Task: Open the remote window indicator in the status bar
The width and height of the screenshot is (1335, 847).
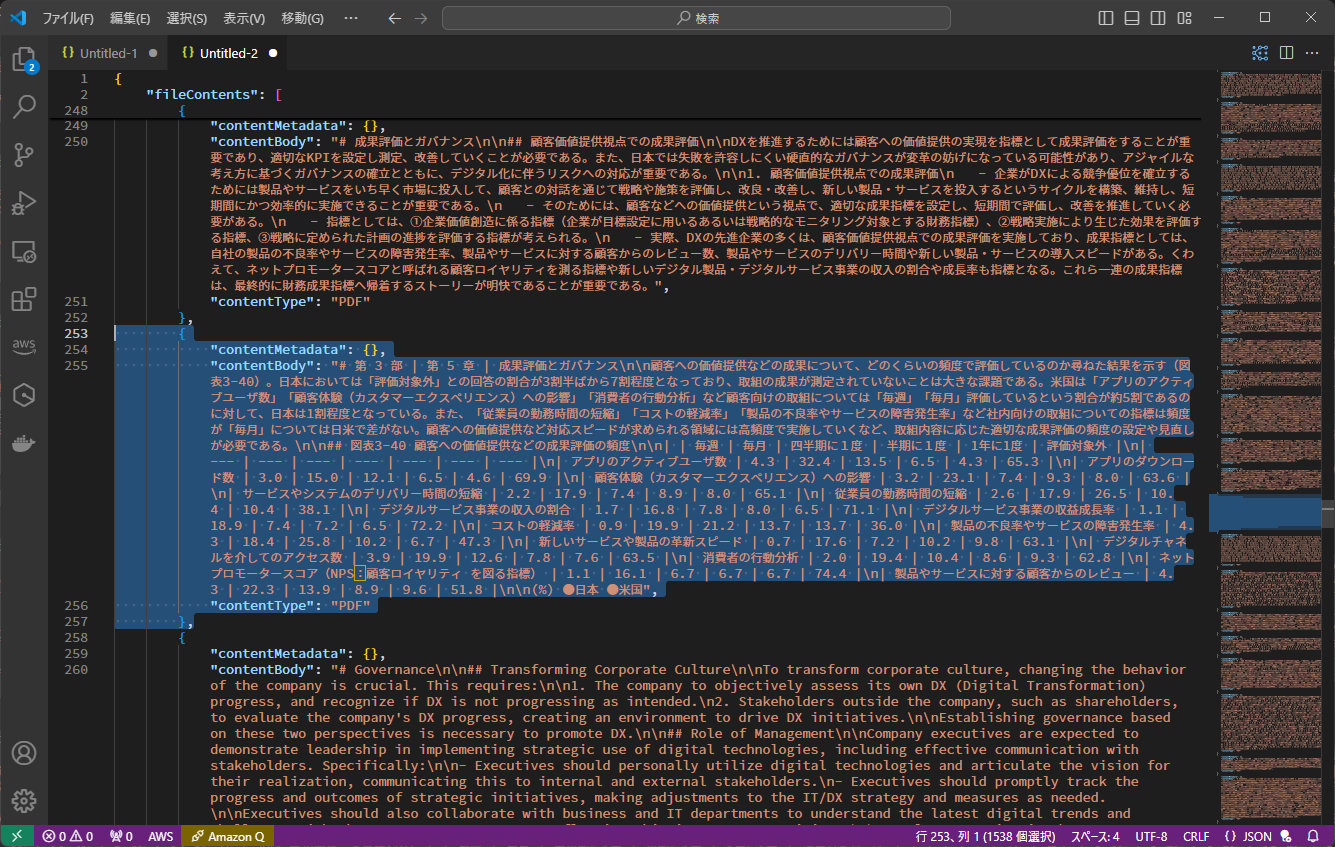Action: (17, 836)
